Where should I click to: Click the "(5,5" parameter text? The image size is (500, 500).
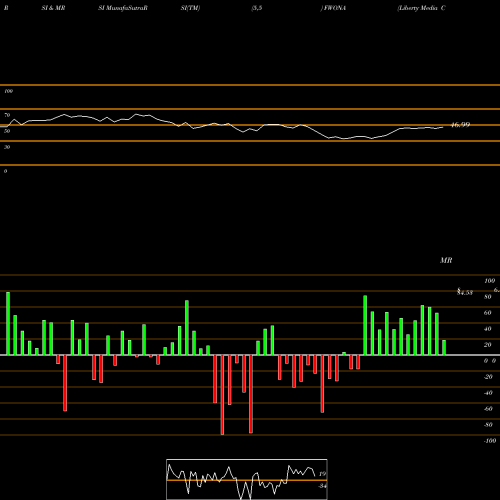(257, 8)
